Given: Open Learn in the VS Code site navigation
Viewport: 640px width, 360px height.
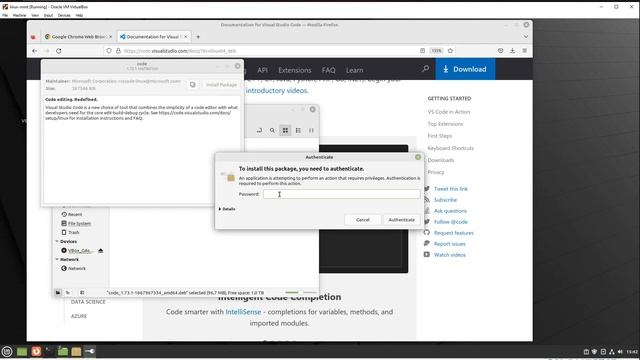Looking at the screenshot, I should tap(354, 70).
